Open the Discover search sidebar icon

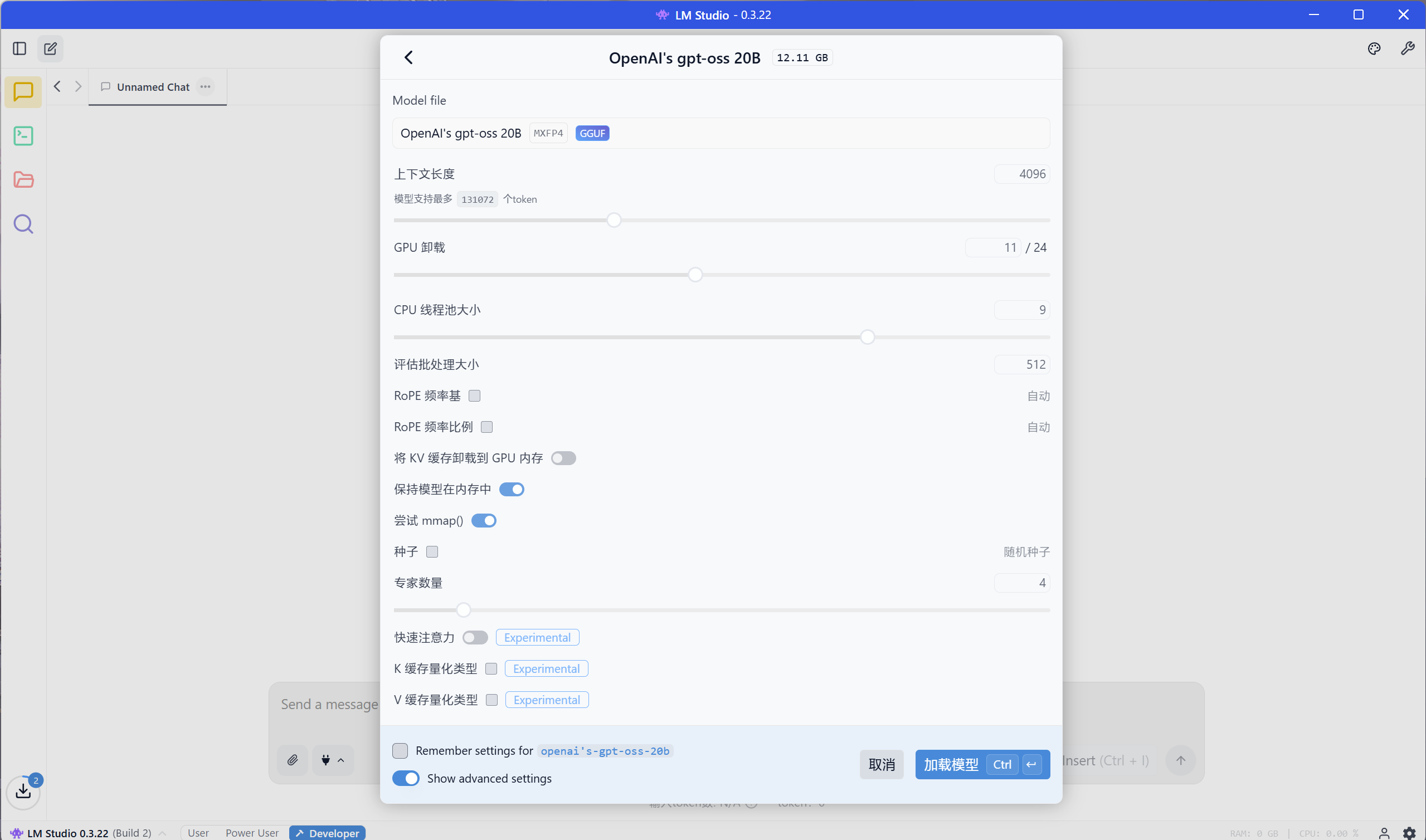[x=23, y=224]
